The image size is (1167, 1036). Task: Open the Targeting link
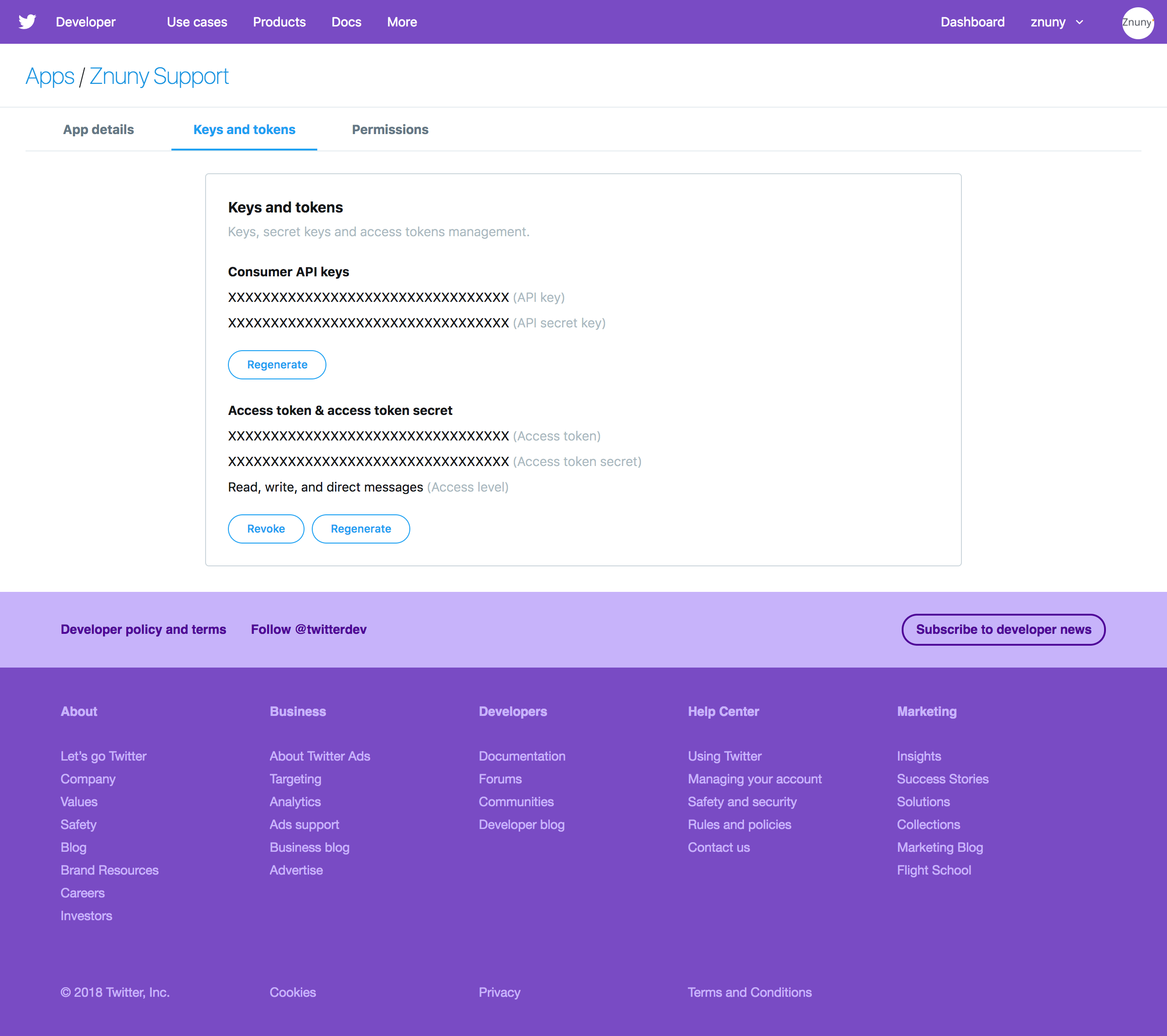point(295,779)
